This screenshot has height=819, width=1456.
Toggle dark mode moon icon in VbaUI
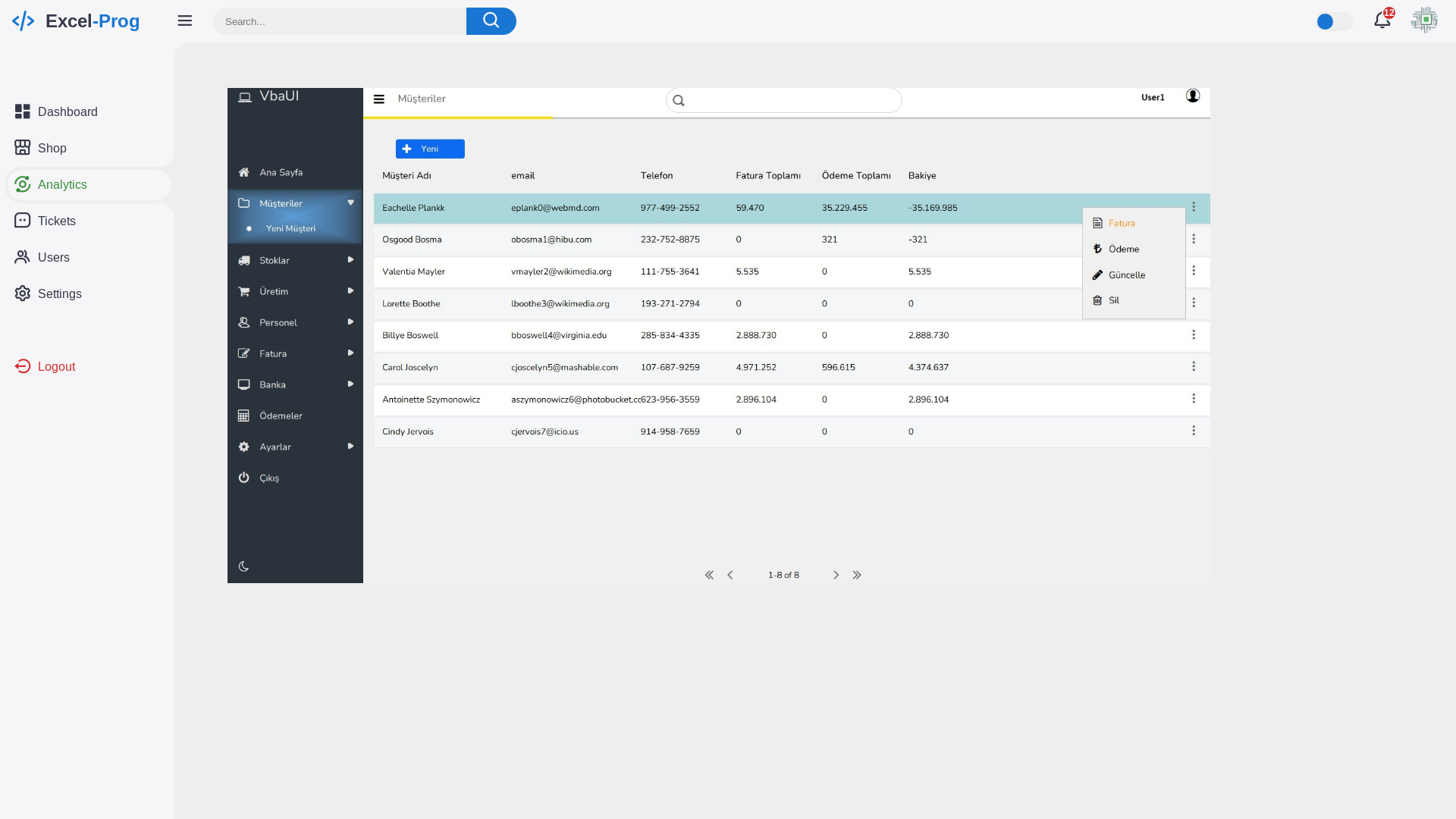pos(243,566)
